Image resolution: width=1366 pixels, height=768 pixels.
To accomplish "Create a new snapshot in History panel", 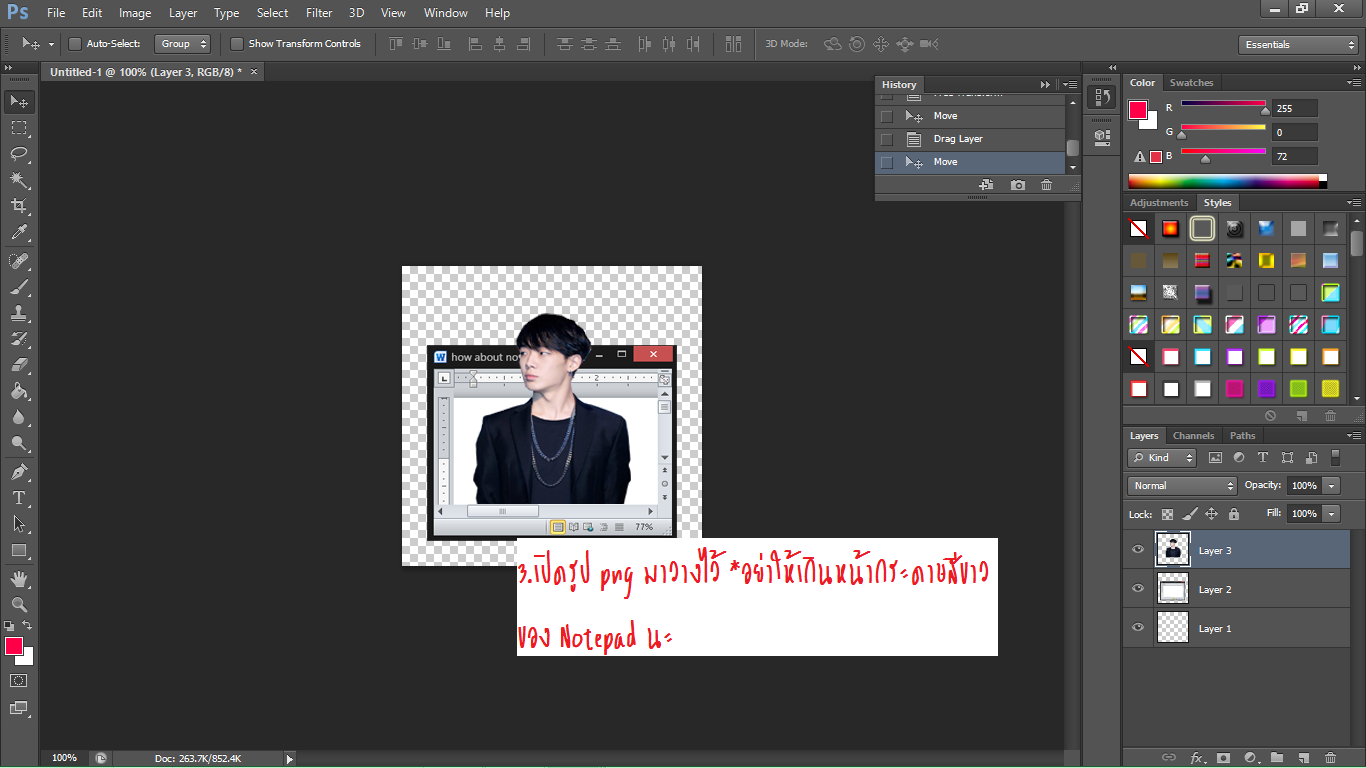I will point(1017,185).
